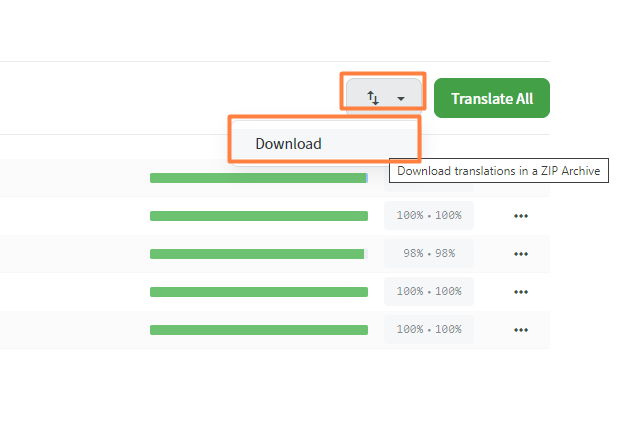The image size is (621, 429).
Task: Click the partially hidden top progress bar
Action: [259, 178]
